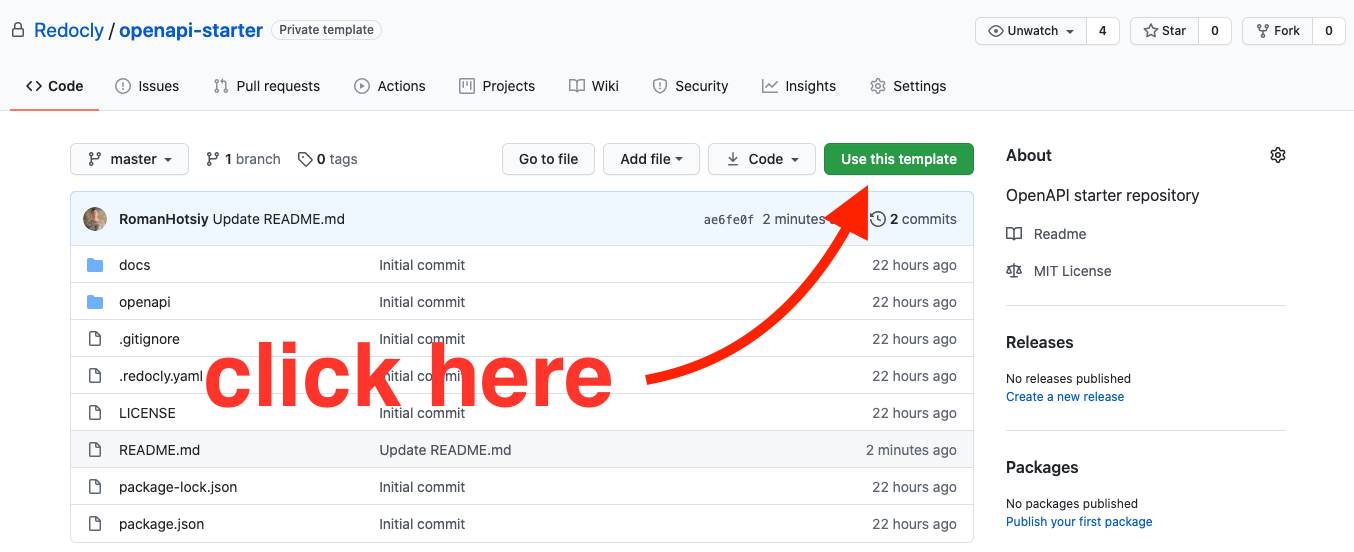Switch to the Security tab
The height and width of the screenshot is (552, 1354).
click(x=690, y=86)
